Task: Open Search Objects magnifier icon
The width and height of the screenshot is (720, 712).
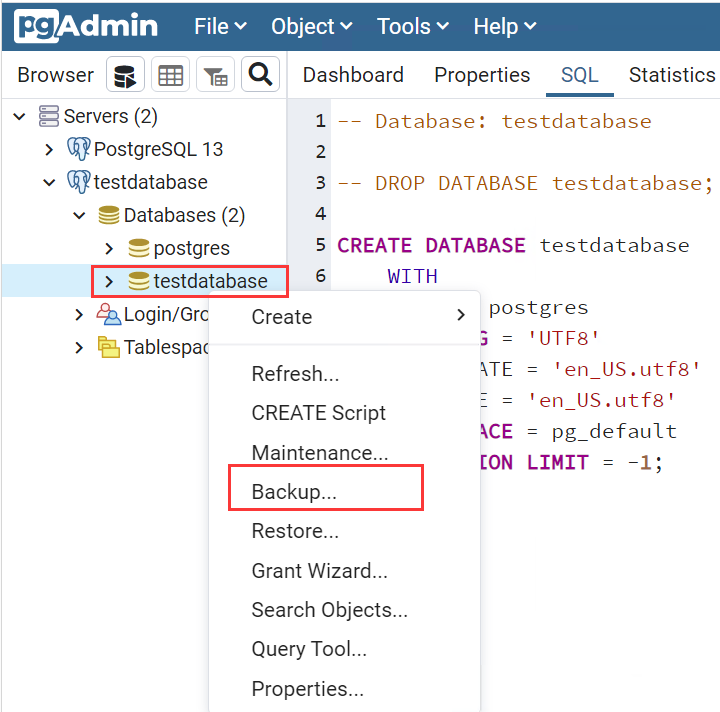Action: click(x=259, y=75)
